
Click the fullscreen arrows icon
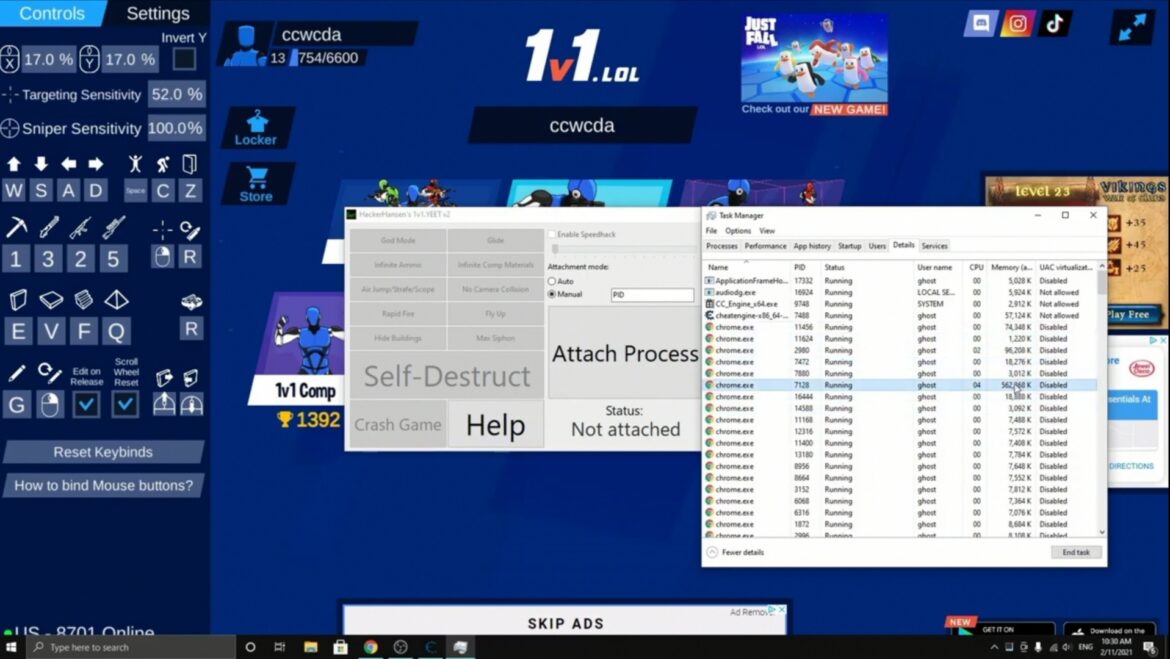(x=1132, y=27)
